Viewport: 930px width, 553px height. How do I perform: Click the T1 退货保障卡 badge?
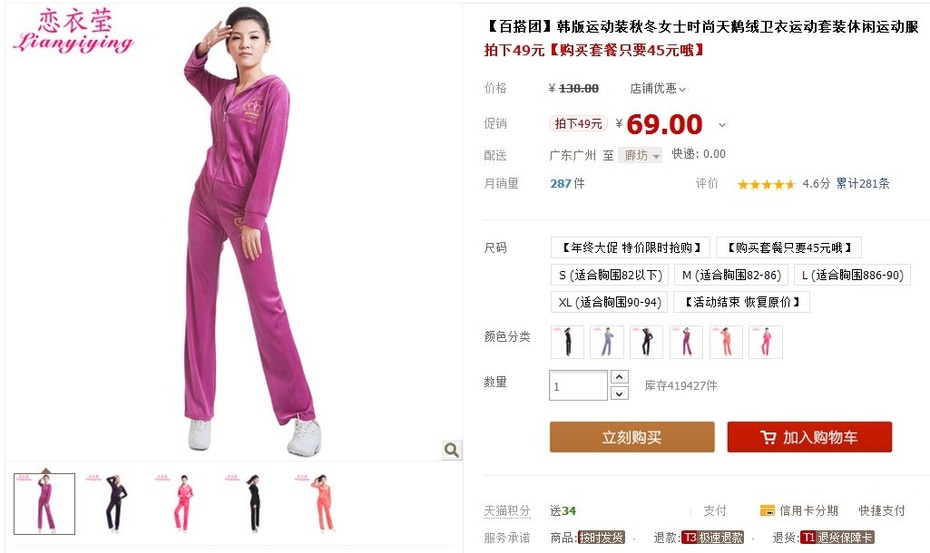coord(837,538)
